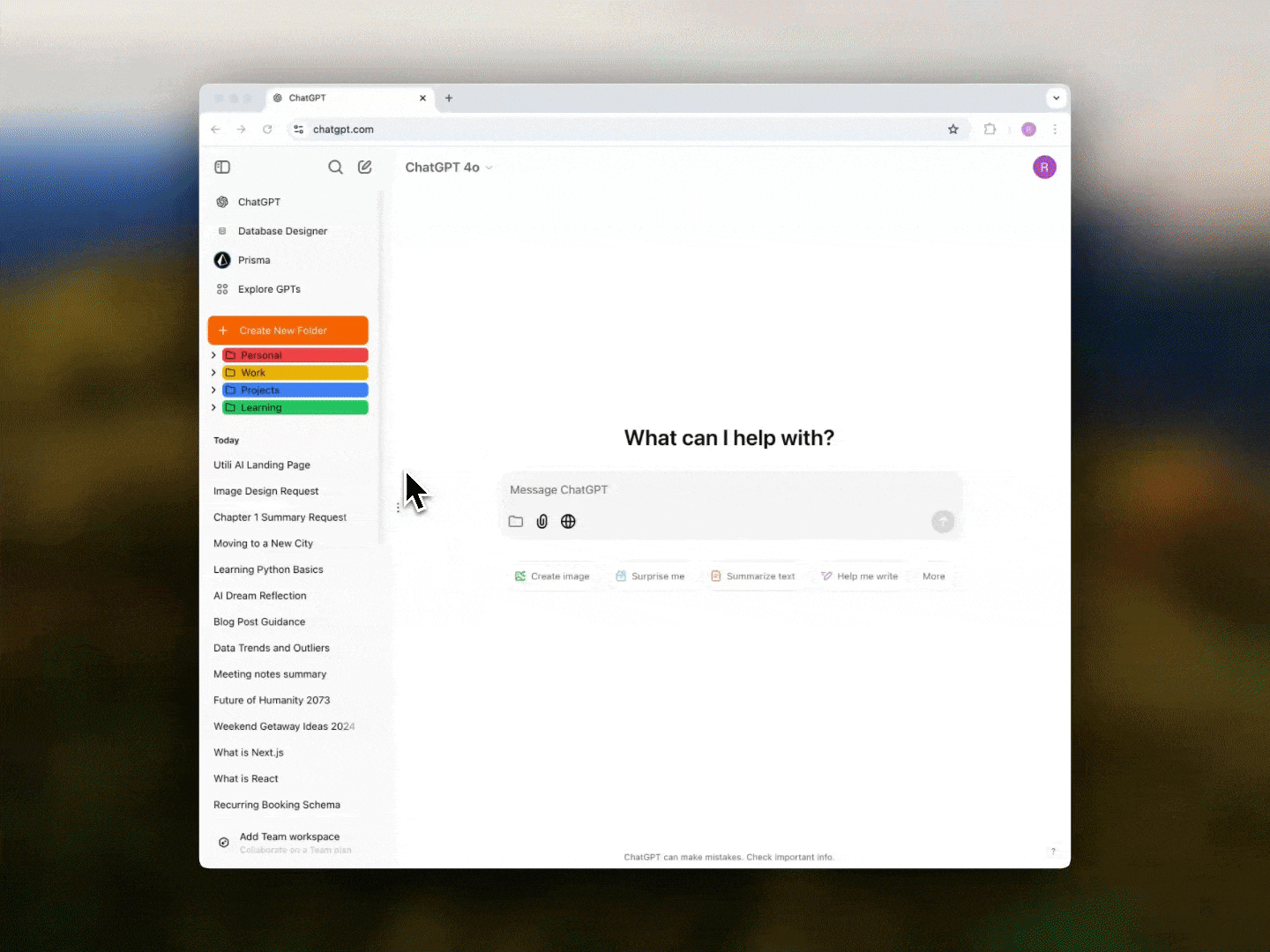Open Image Design Request chat
The height and width of the screenshot is (952, 1270).
(266, 491)
